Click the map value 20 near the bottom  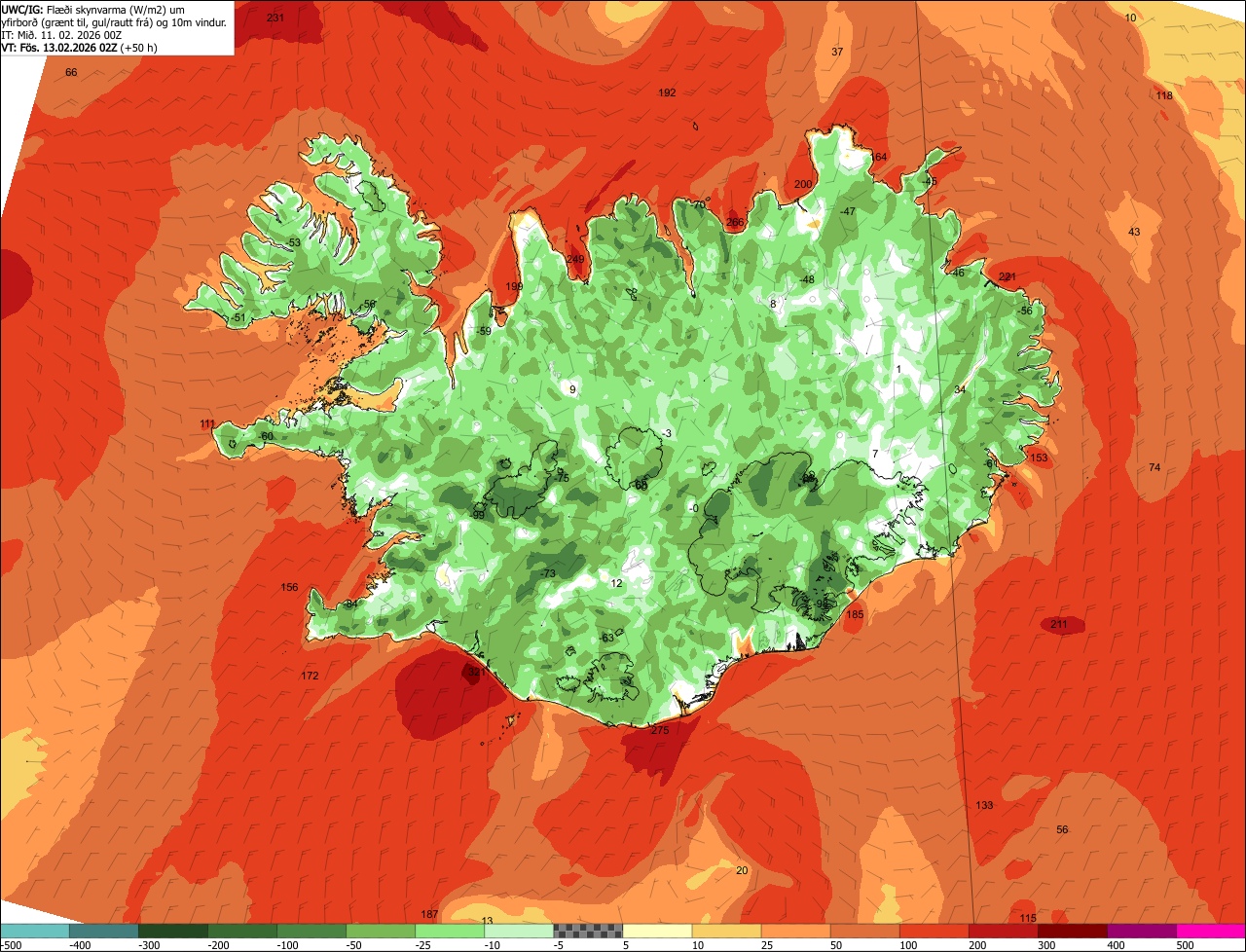pos(742,870)
